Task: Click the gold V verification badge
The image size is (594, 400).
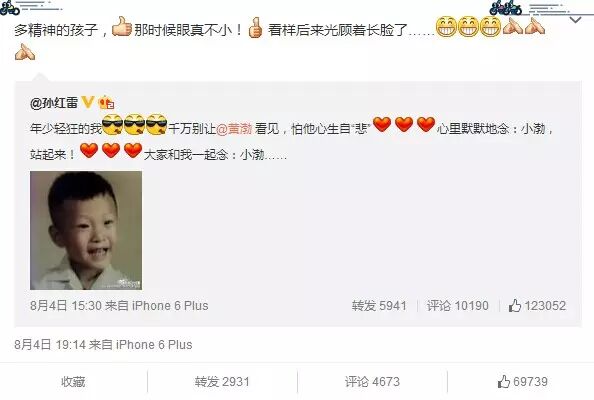Action: point(88,102)
